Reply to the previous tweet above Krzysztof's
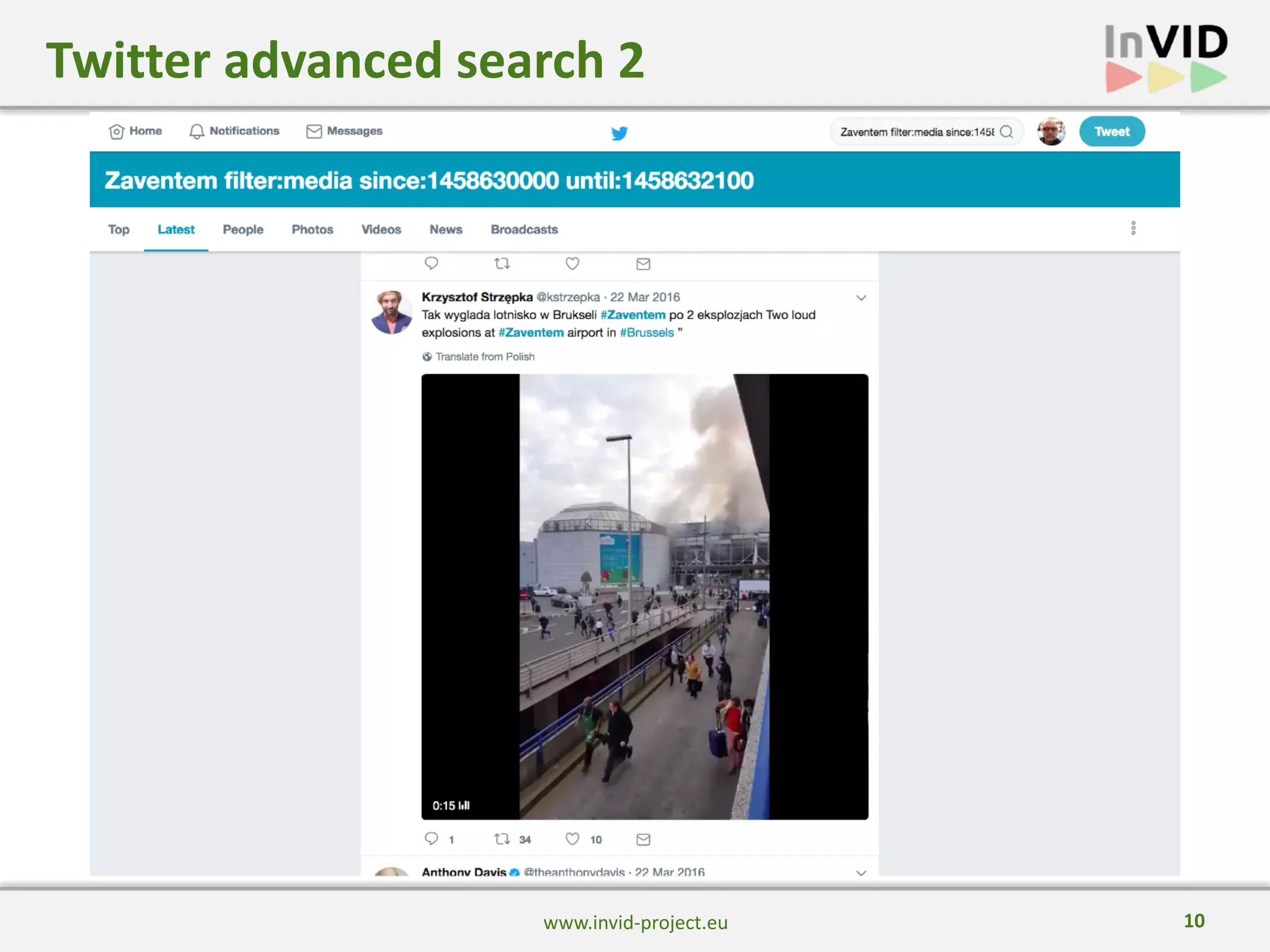 click(x=431, y=263)
